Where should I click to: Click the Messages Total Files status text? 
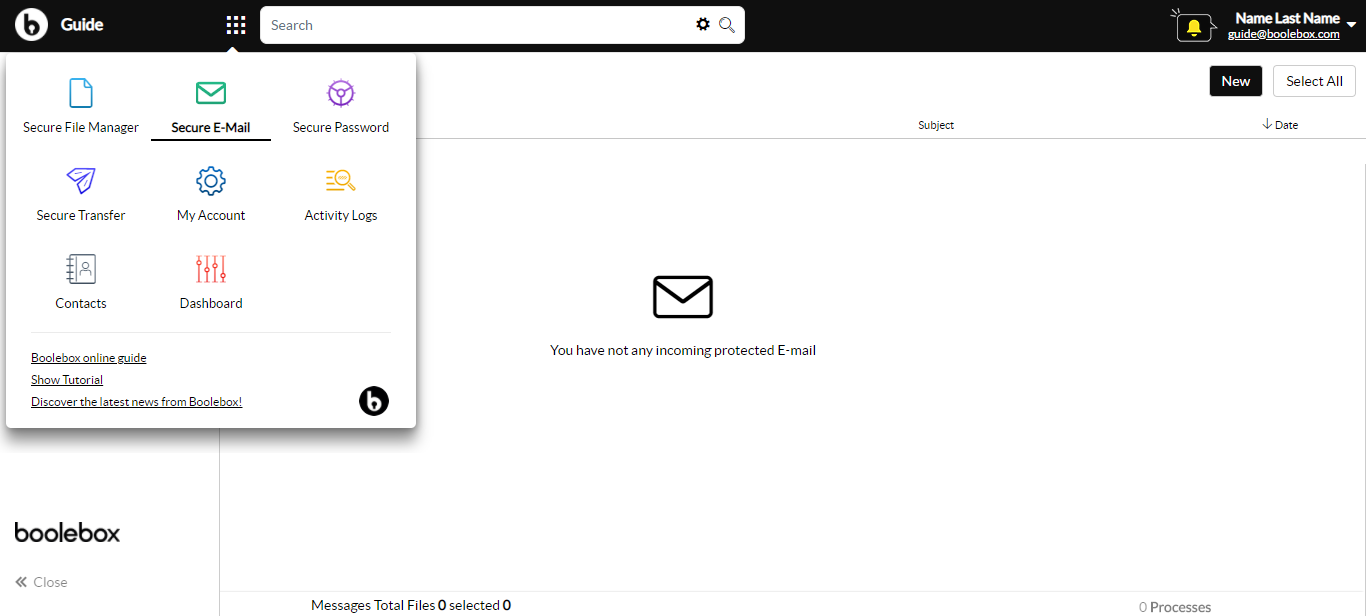(x=411, y=605)
